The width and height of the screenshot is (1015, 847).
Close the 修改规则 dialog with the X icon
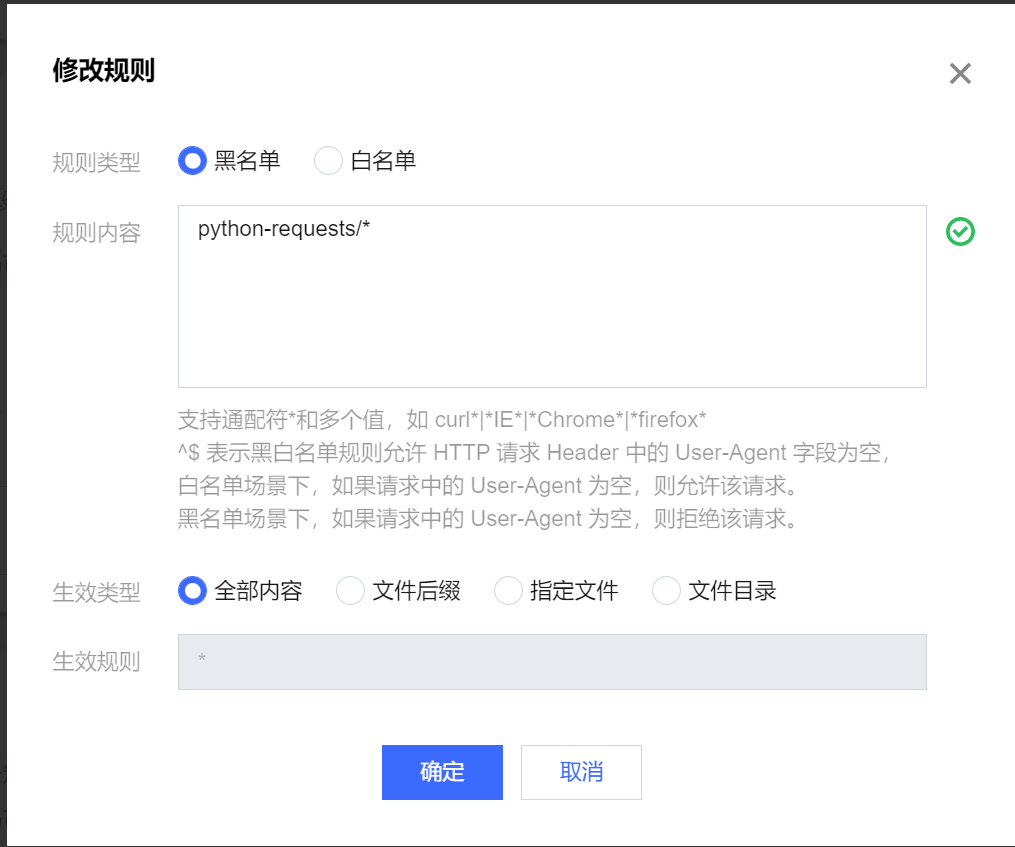pyautogui.click(x=960, y=73)
